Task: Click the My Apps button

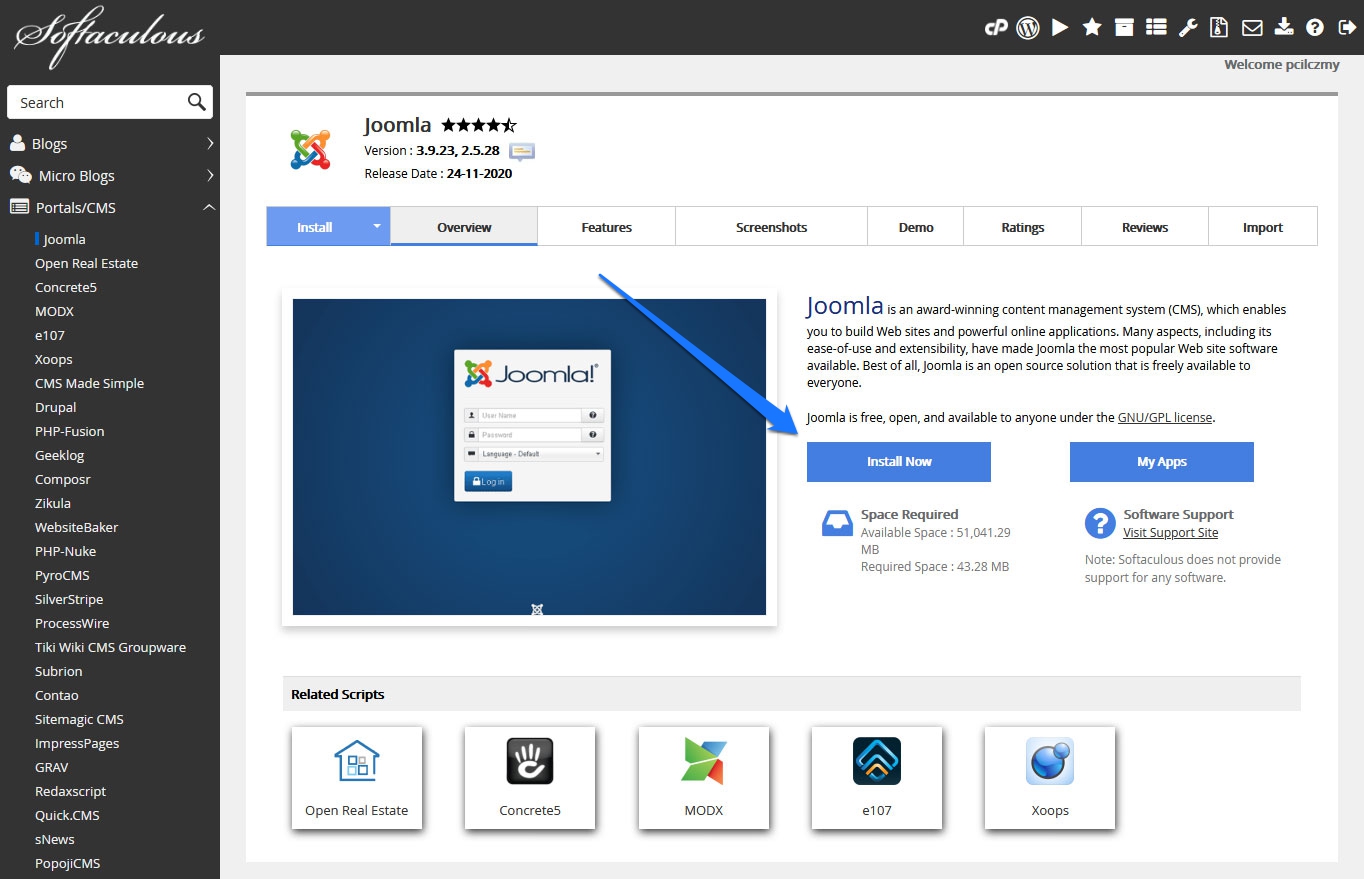Action: 1162,462
